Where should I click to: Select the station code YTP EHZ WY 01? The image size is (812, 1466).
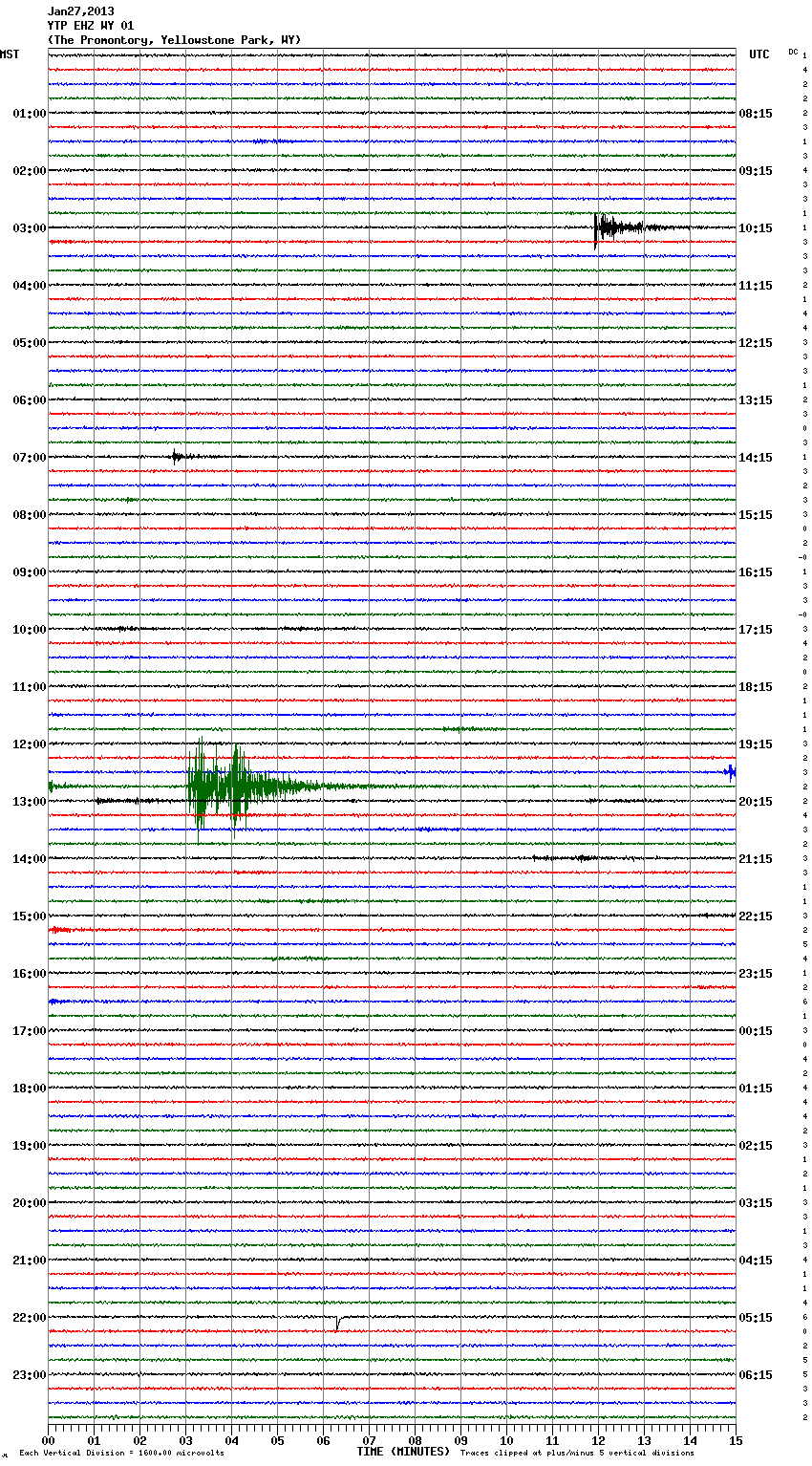[91, 26]
